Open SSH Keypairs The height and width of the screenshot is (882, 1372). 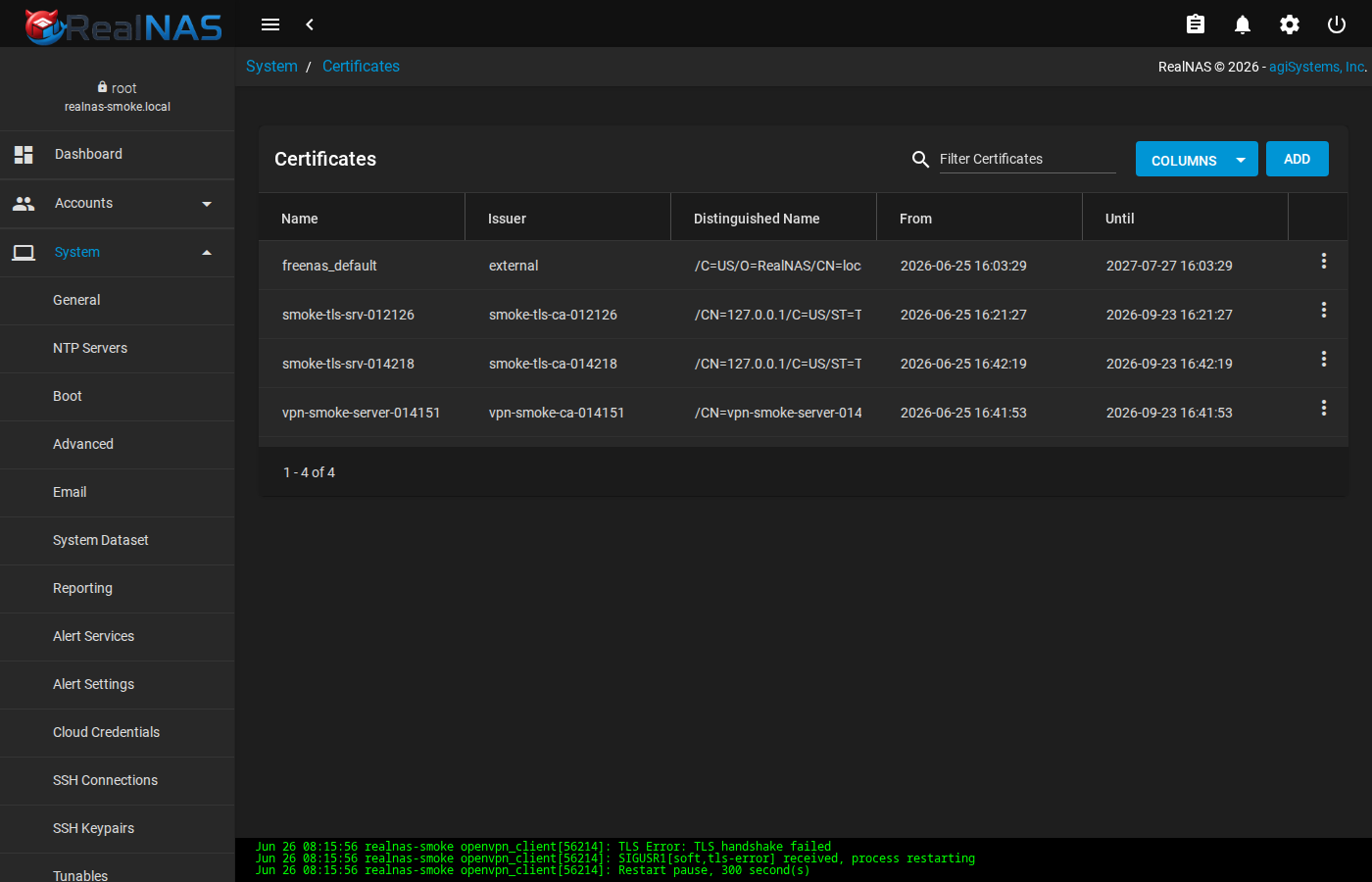point(118,828)
